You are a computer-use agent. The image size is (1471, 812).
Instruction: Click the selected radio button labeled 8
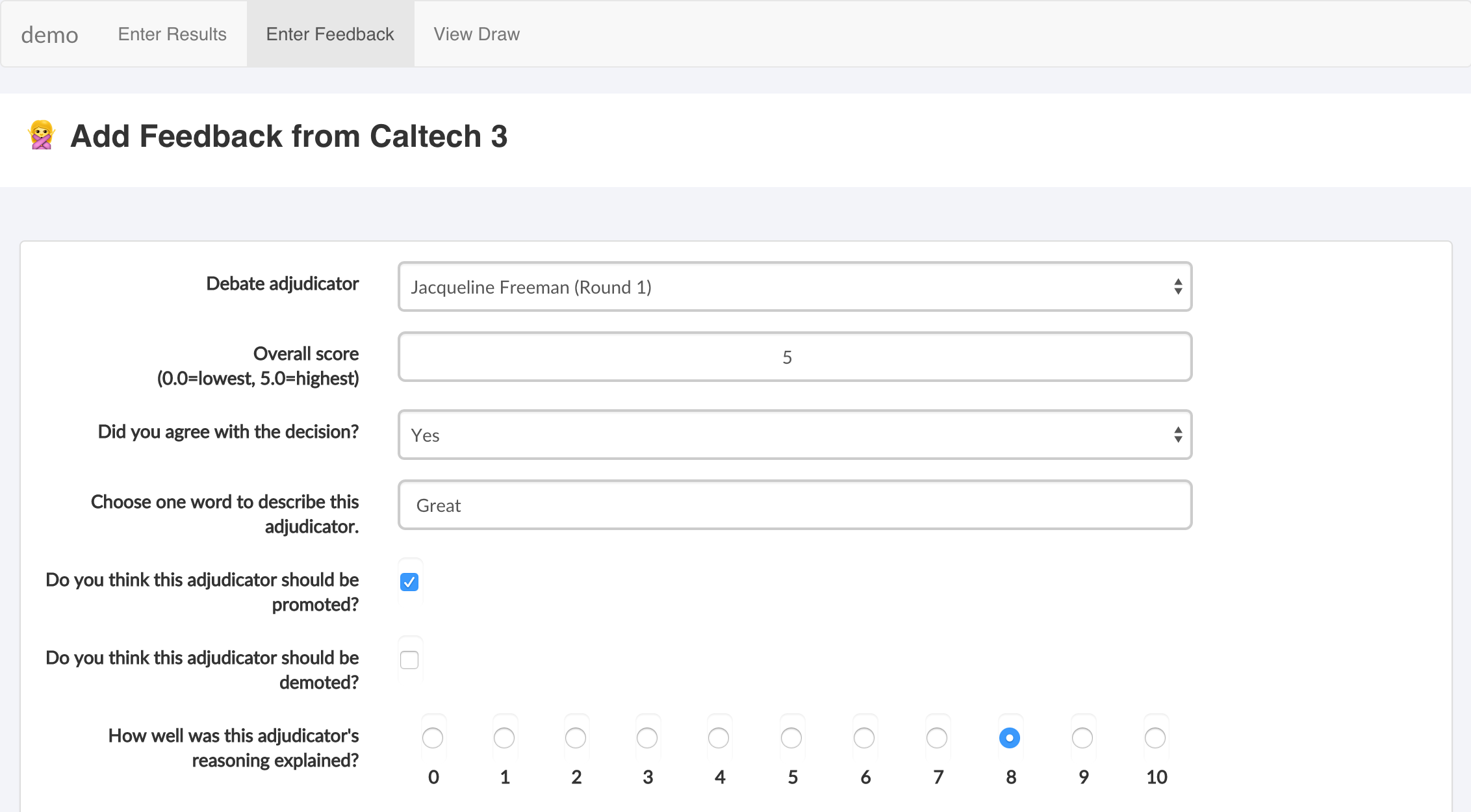1010,738
